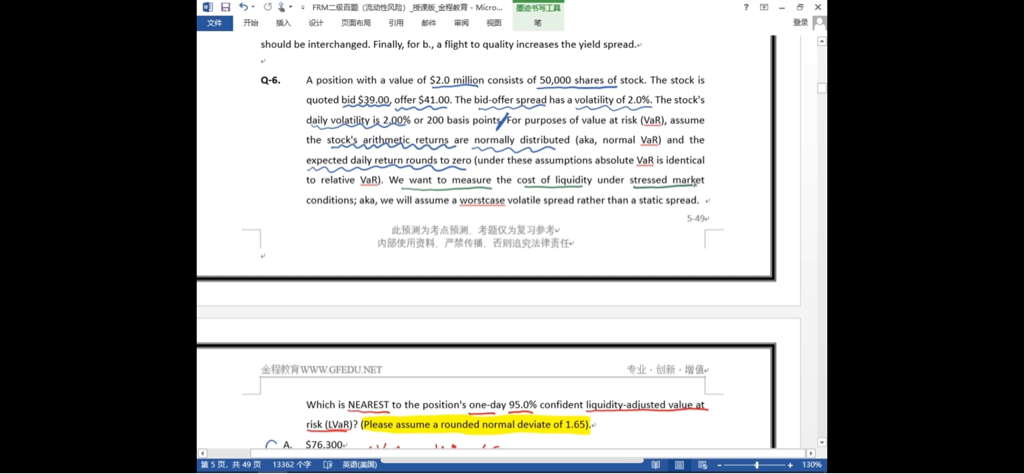Screen dimensions: 1024x474
Task: Click the page count '第 5 页, 共 49 页'
Action: tap(231, 465)
